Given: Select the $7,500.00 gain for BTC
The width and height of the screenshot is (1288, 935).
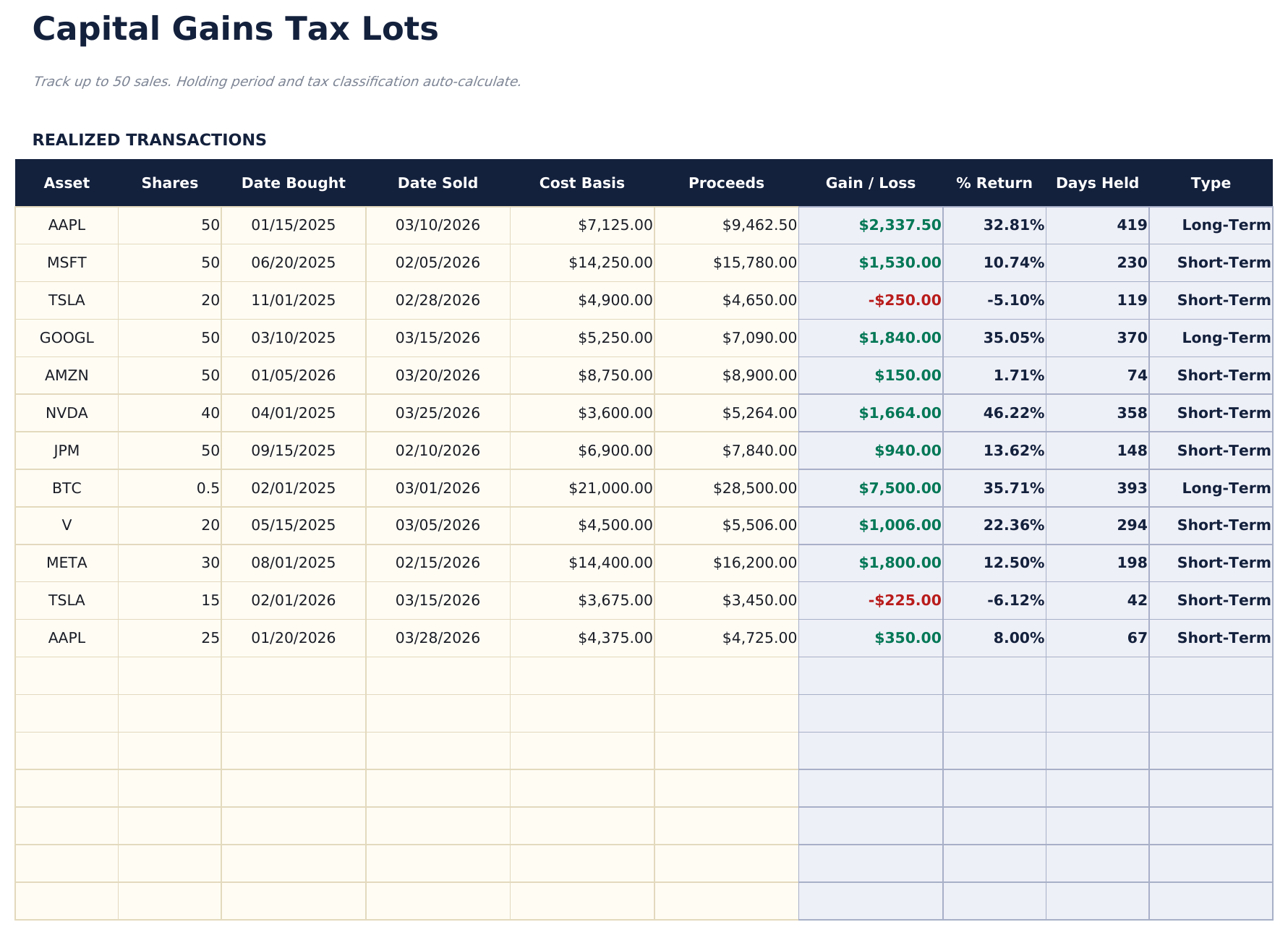Looking at the screenshot, I should coord(897,488).
